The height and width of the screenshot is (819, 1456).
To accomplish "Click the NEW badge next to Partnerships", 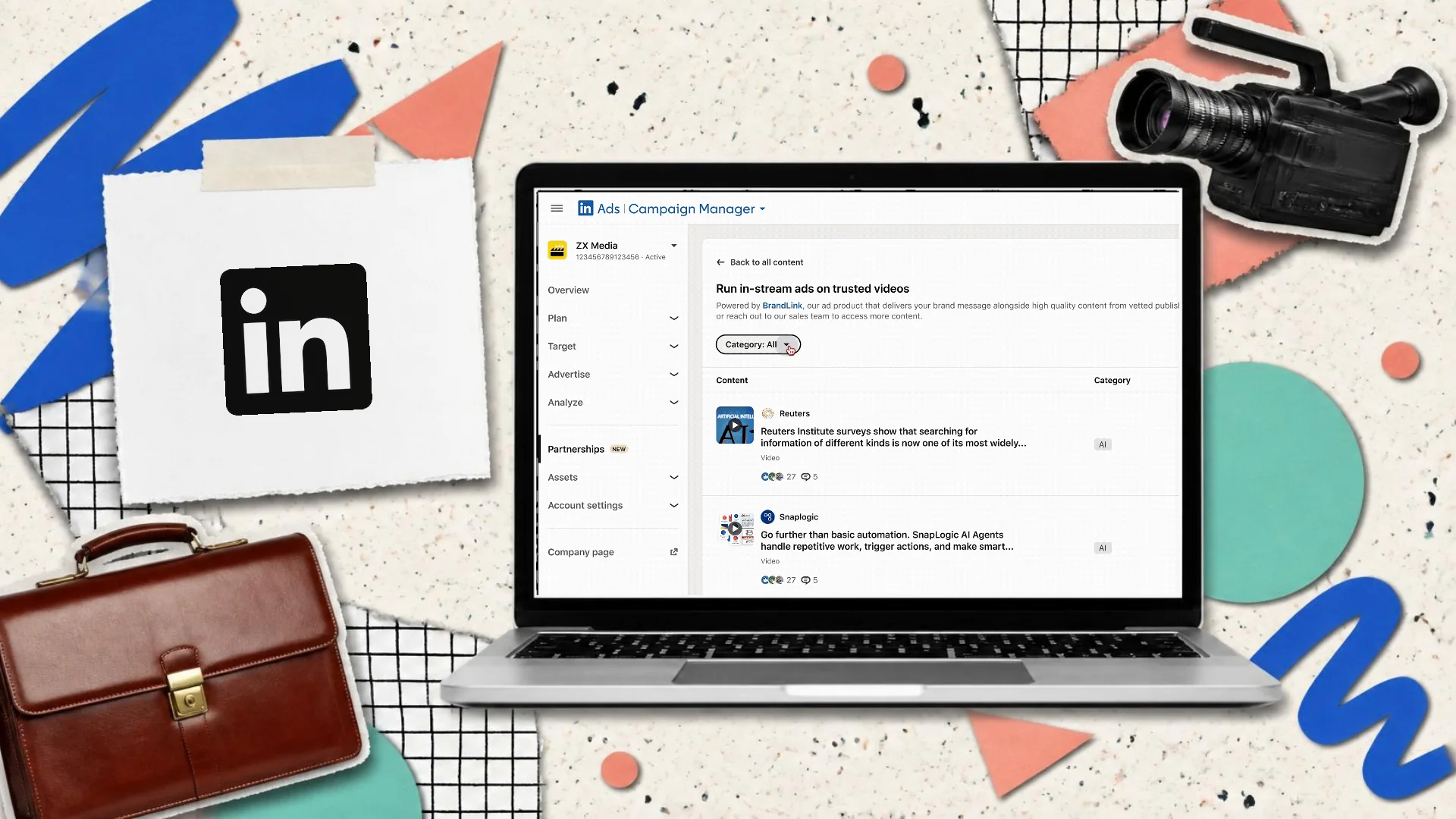I will (x=619, y=450).
